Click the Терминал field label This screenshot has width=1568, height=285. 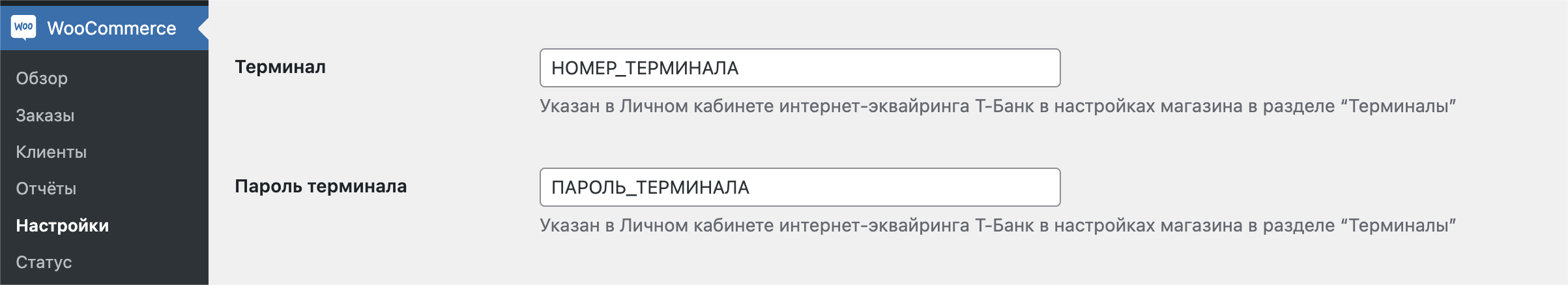pos(280,67)
